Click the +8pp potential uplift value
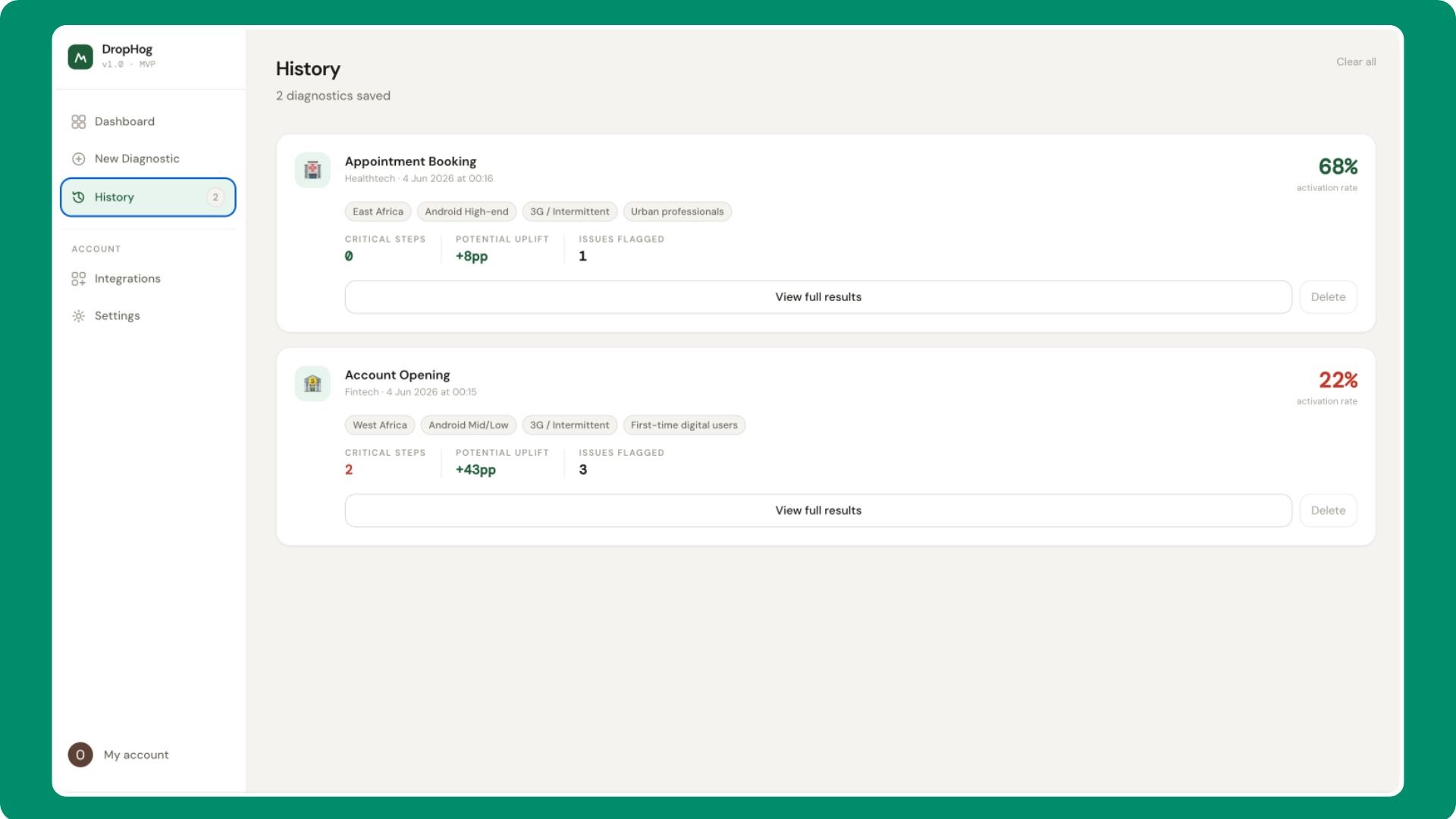Screen dimensions: 1456x819 [472, 256]
